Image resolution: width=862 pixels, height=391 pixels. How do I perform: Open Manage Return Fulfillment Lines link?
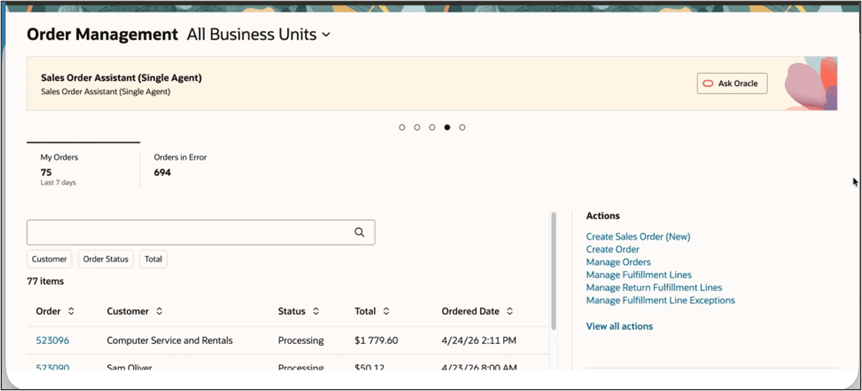654,287
